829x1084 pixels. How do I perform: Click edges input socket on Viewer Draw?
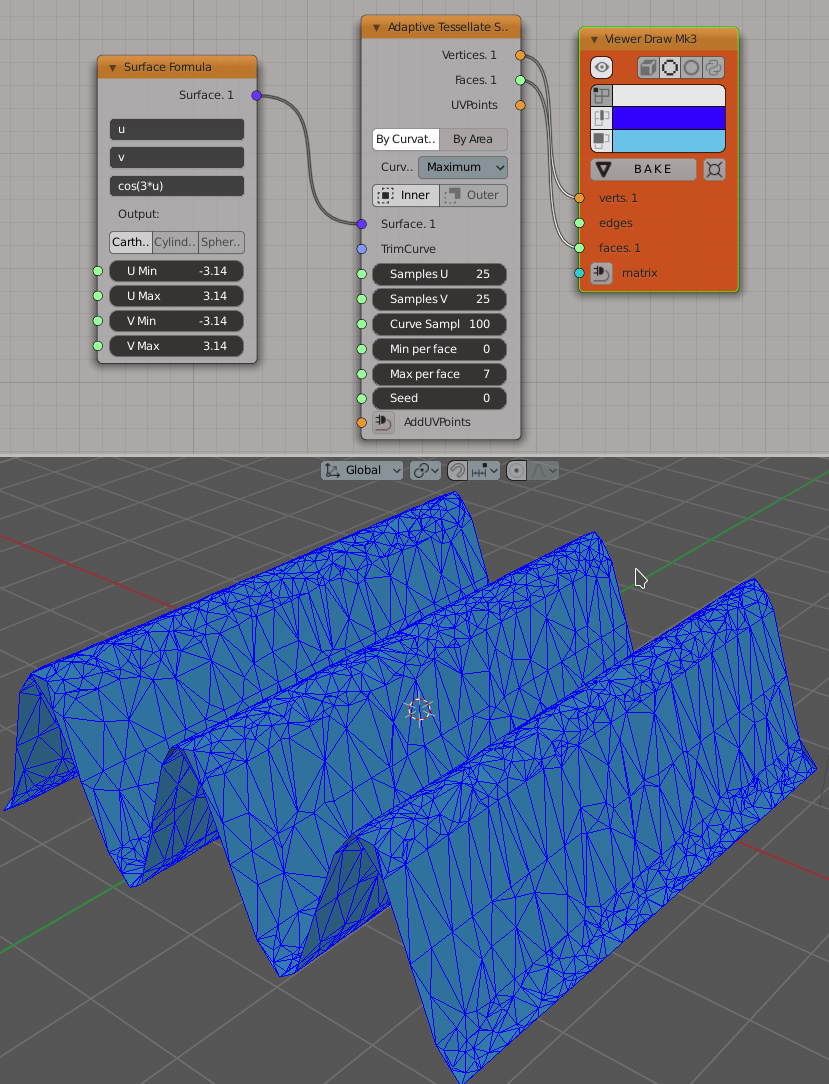pos(579,223)
